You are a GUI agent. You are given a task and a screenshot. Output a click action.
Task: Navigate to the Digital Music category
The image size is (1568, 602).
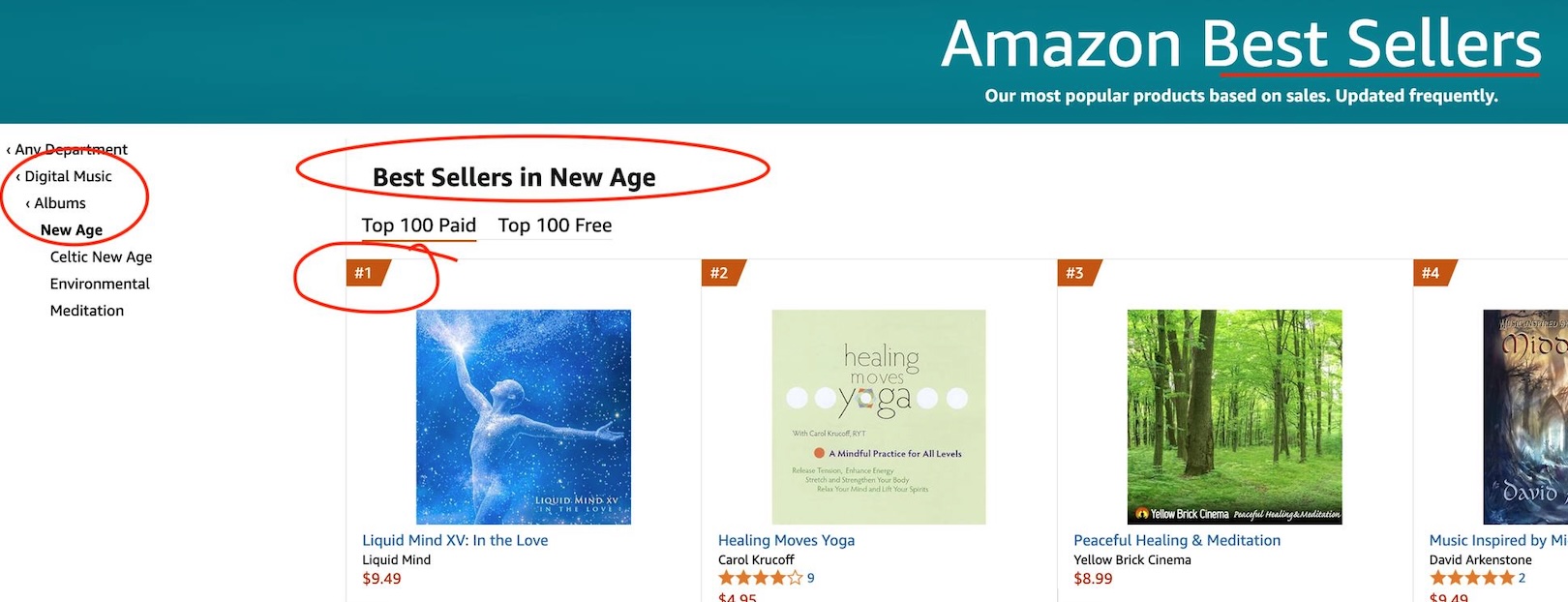(69, 176)
